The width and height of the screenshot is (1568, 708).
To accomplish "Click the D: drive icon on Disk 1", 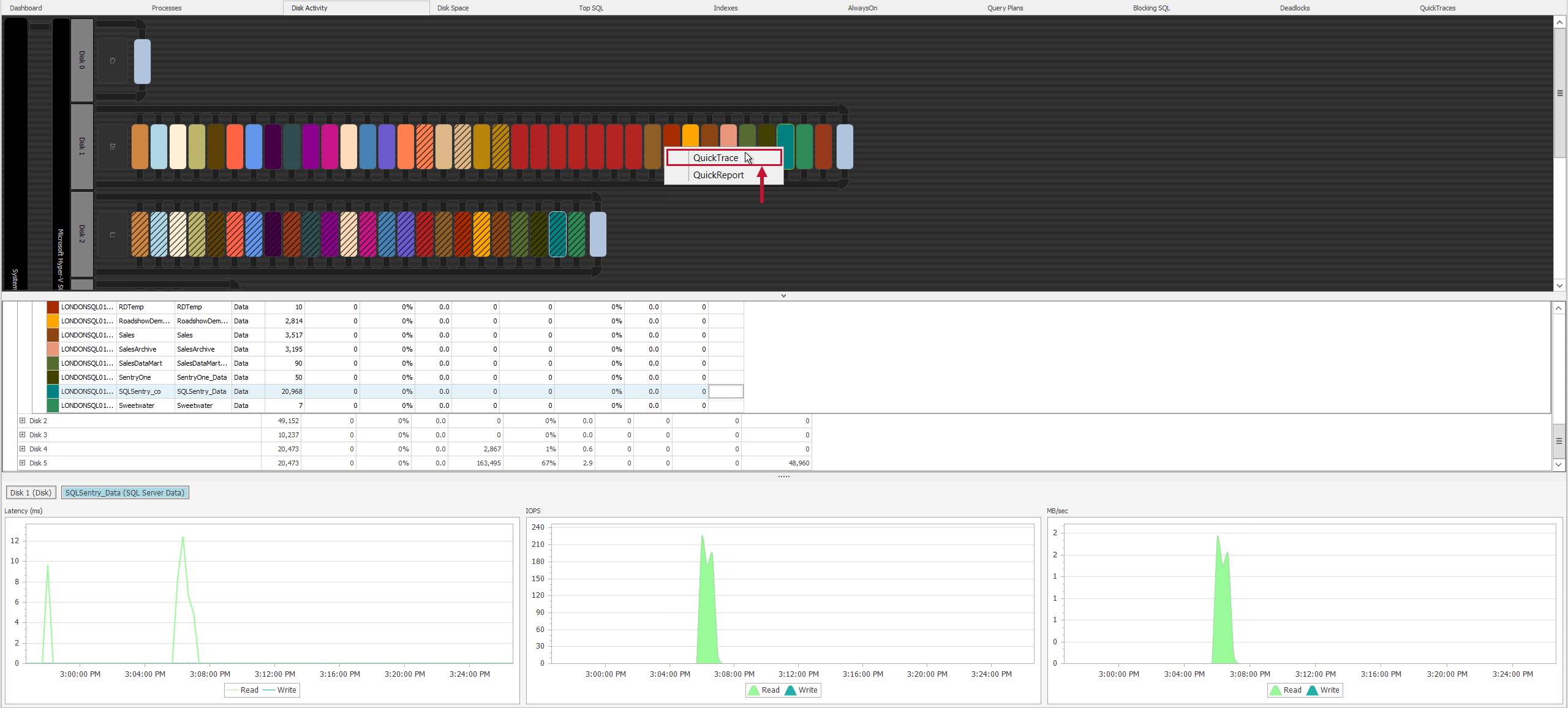I will [x=113, y=146].
